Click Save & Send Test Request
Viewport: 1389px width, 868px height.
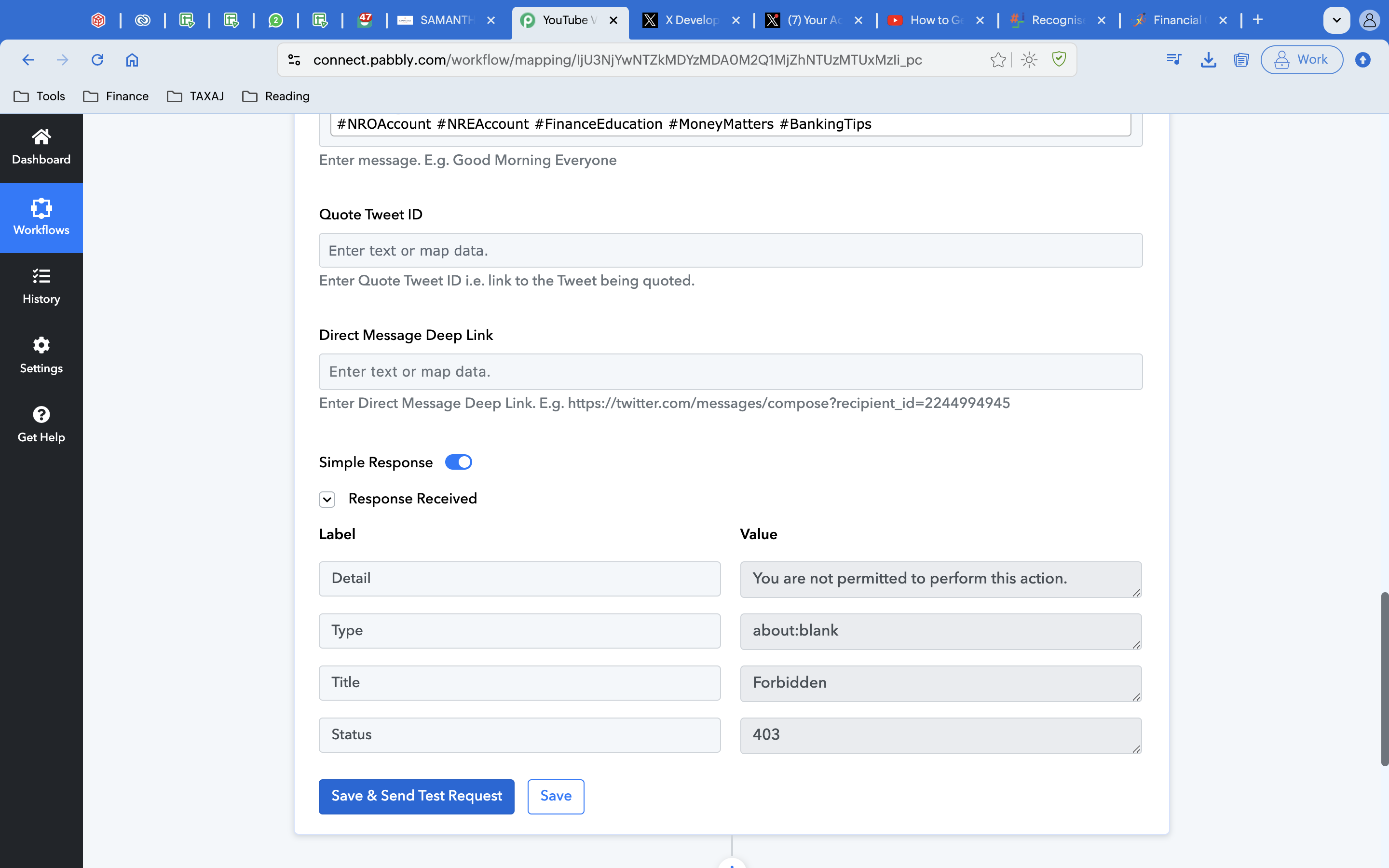(417, 796)
